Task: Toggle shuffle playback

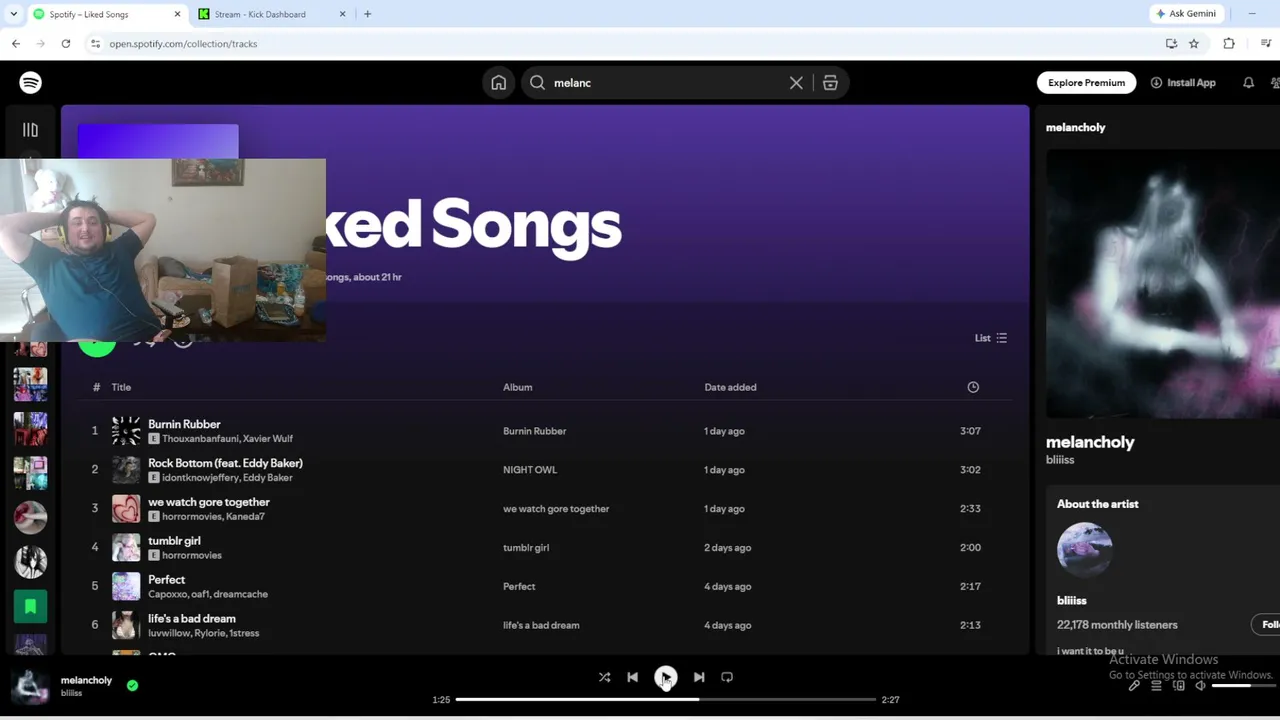Action: [x=604, y=677]
